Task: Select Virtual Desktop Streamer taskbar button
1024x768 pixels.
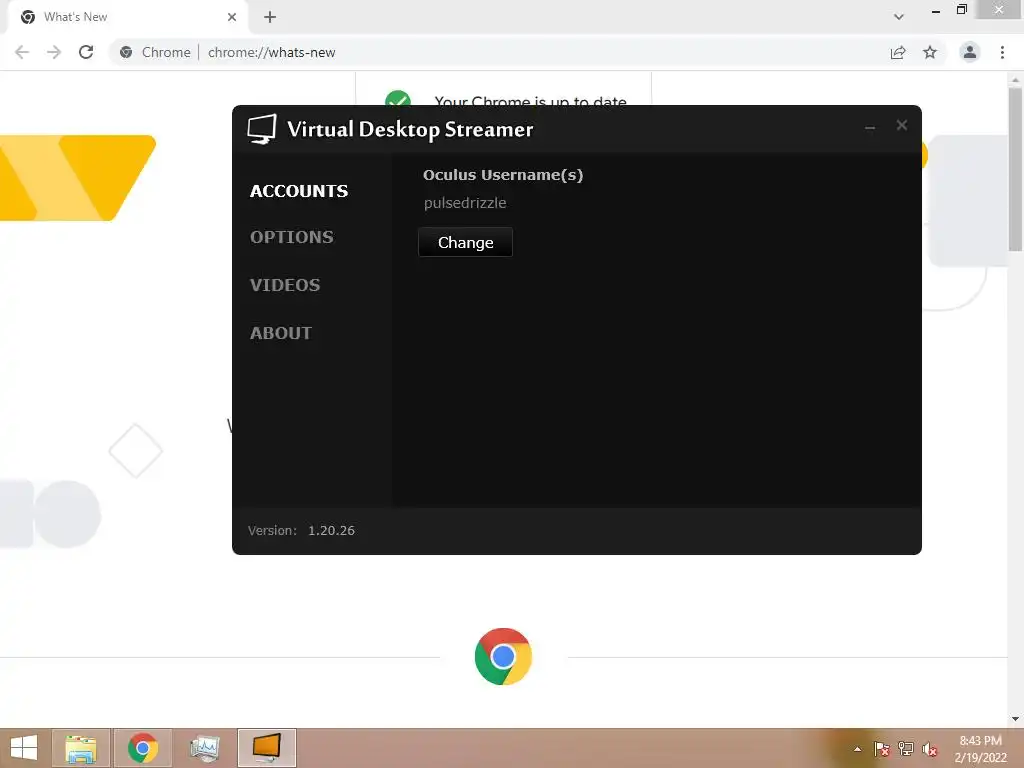Action: tap(267, 748)
